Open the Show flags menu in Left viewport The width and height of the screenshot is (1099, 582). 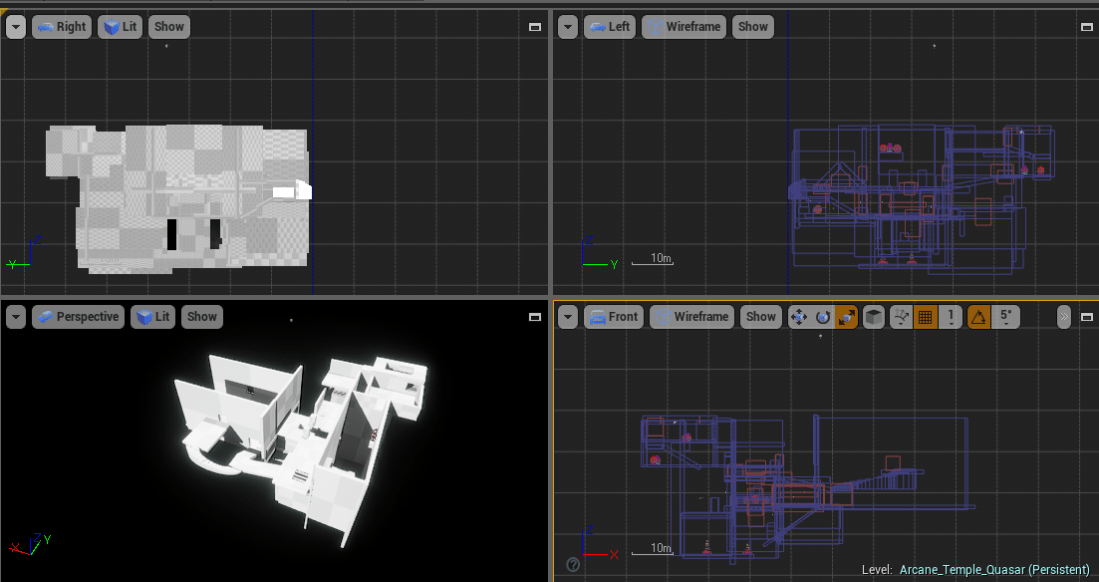click(x=752, y=27)
